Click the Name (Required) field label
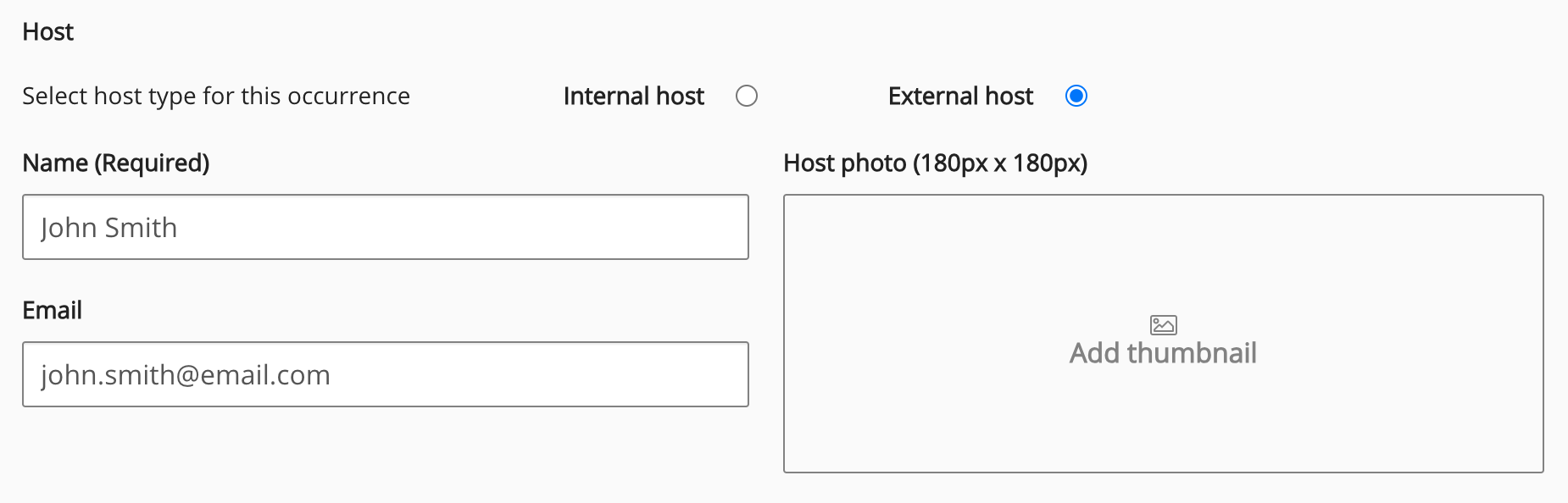This screenshot has width=1568, height=503. (x=115, y=163)
